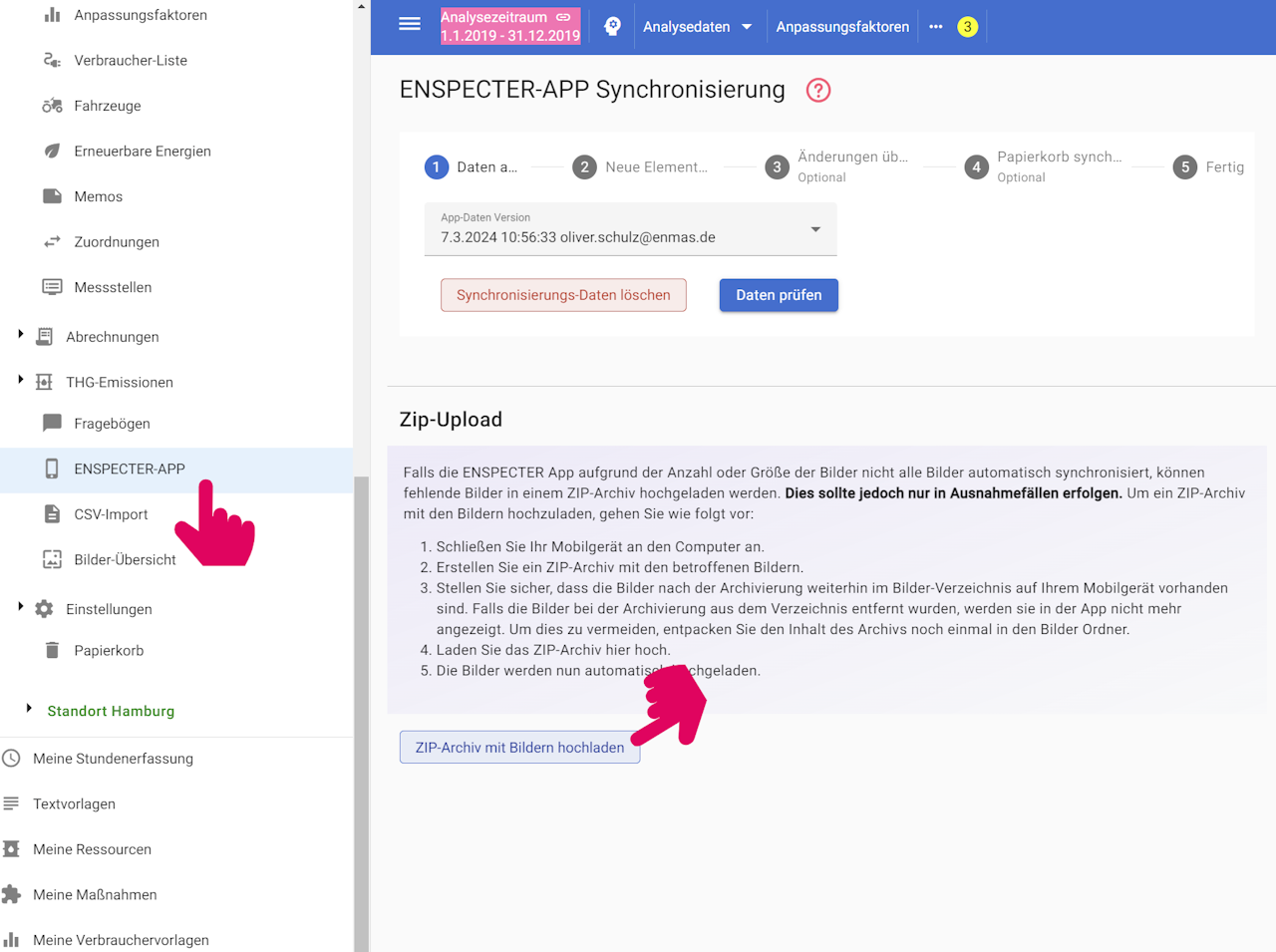1276x952 pixels.
Task: Go to step 3 Änderungen üb…
Action: [x=837, y=166]
